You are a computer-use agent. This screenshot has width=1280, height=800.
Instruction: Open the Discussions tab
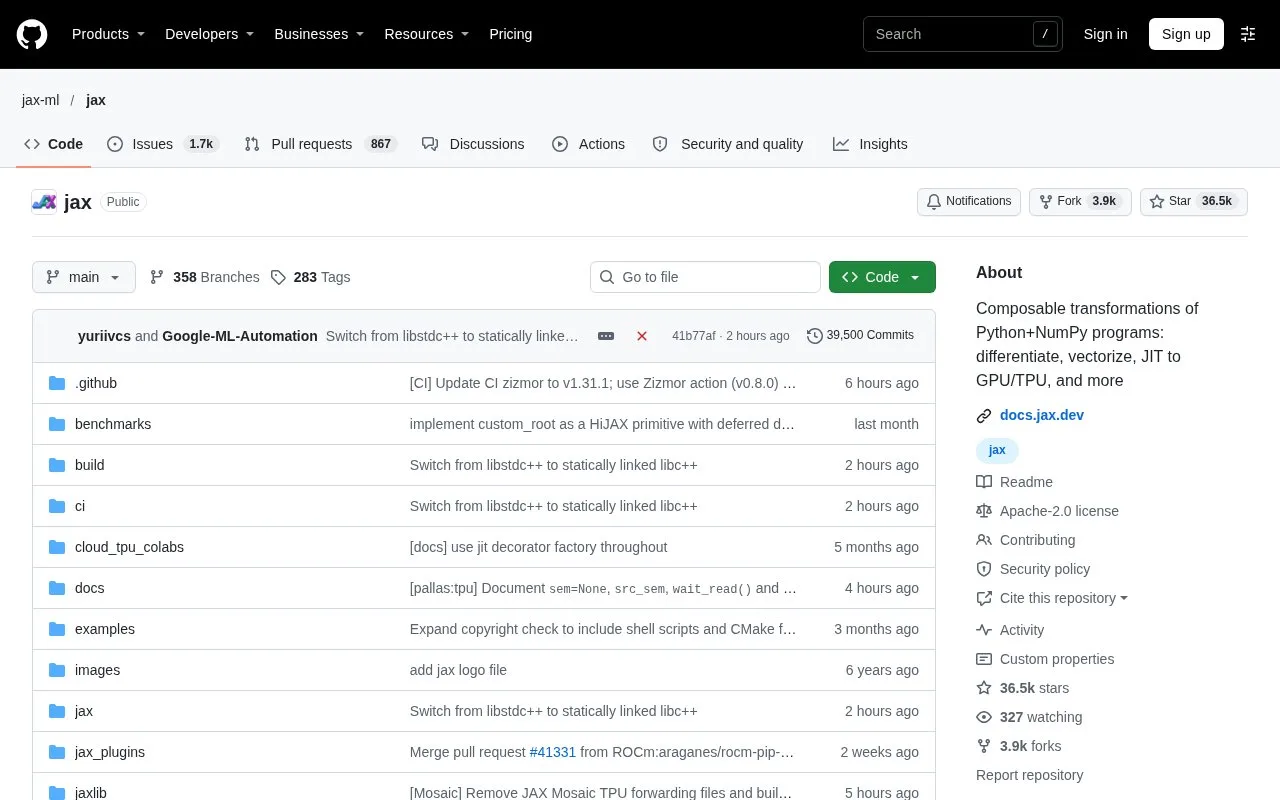473,144
